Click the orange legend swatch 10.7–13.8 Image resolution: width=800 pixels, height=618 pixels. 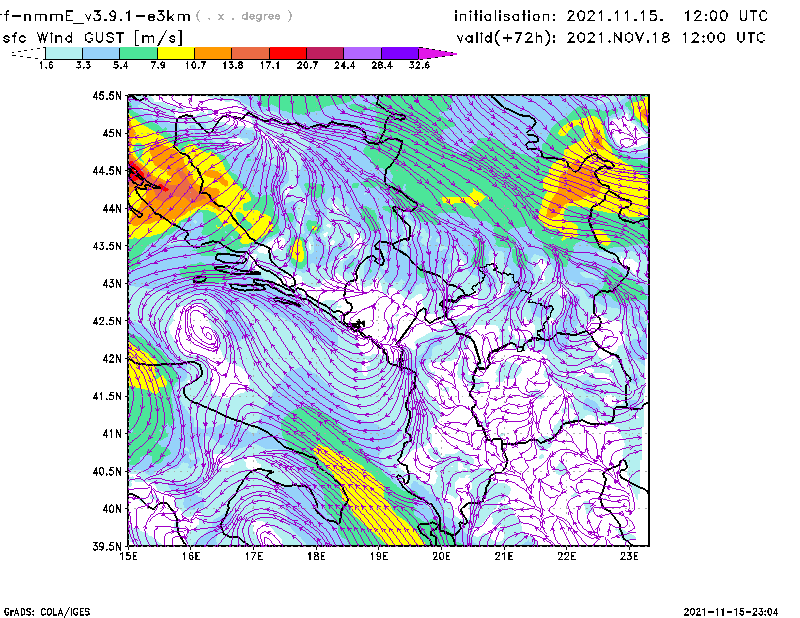213,53
